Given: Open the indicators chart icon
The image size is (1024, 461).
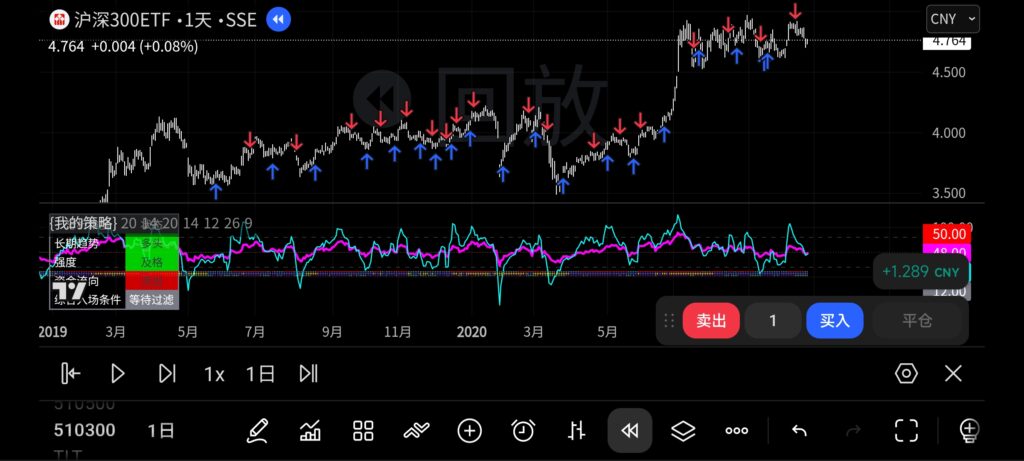Looking at the screenshot, I should pyautogui.click(x=310, y=431).
